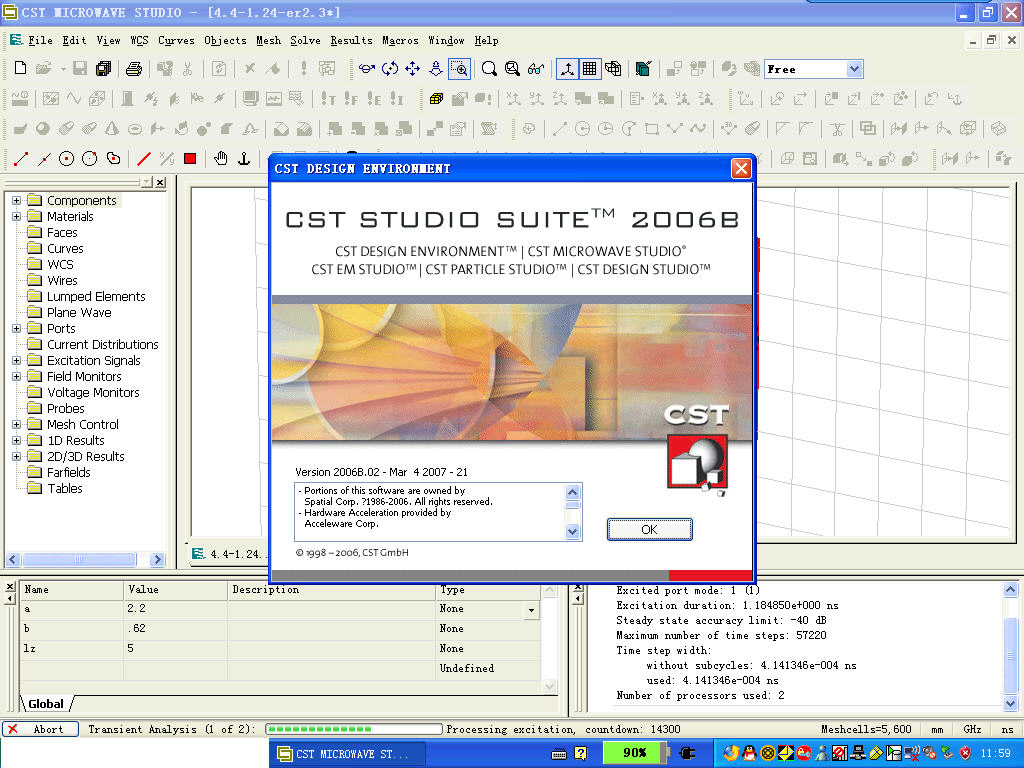Viewport: 1024px width, 768px height.
Task: Select the red Pick edge line tool
Action: point(144,159)
